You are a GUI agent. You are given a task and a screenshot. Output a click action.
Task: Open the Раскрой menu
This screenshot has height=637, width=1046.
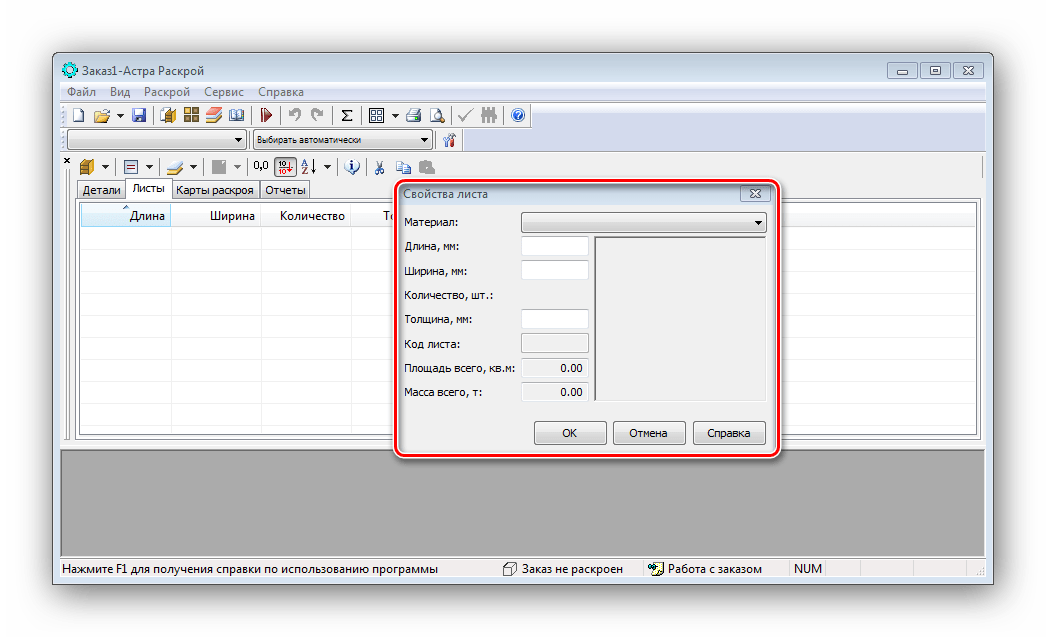[x=167, y=92]
